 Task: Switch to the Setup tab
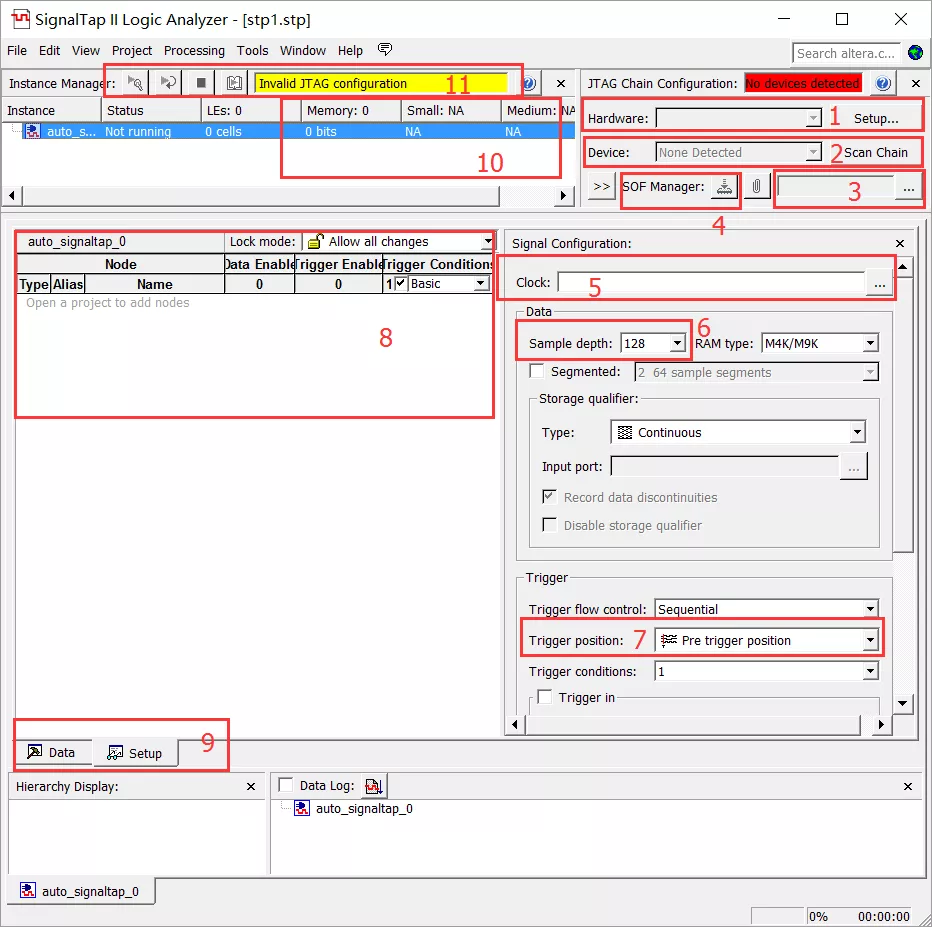pos(135,753)
